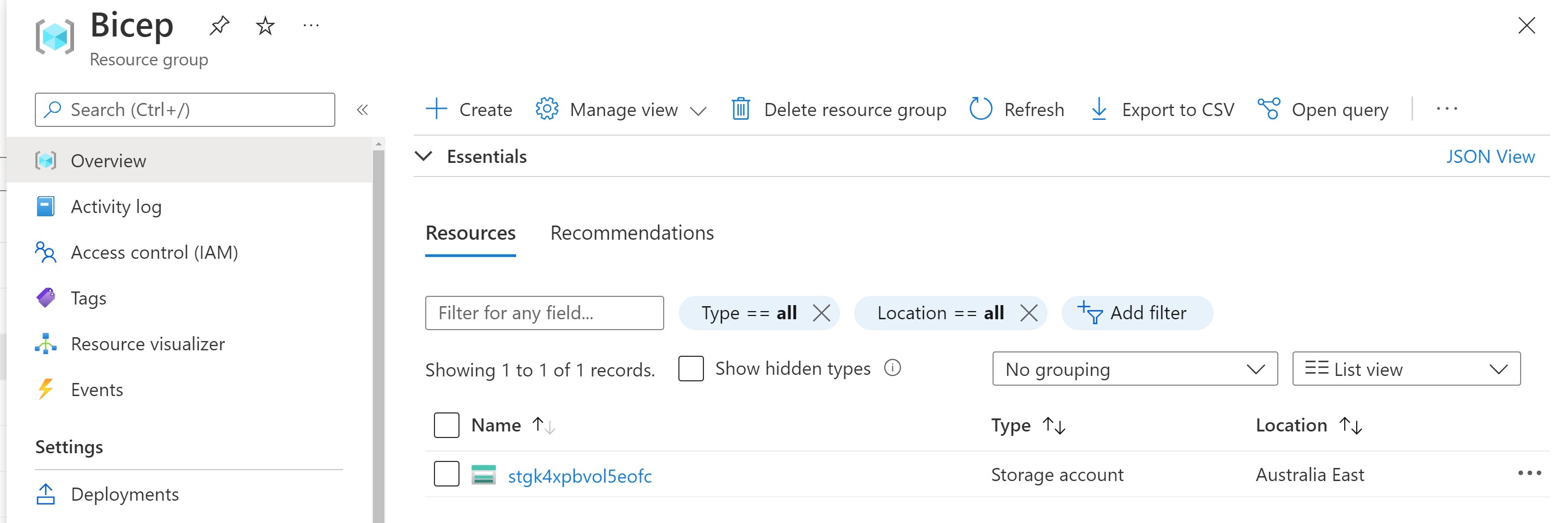Viewport: 1568px width, 523px height.
Task: Click the Filter for any field box
Action: [x=544, y=313]
